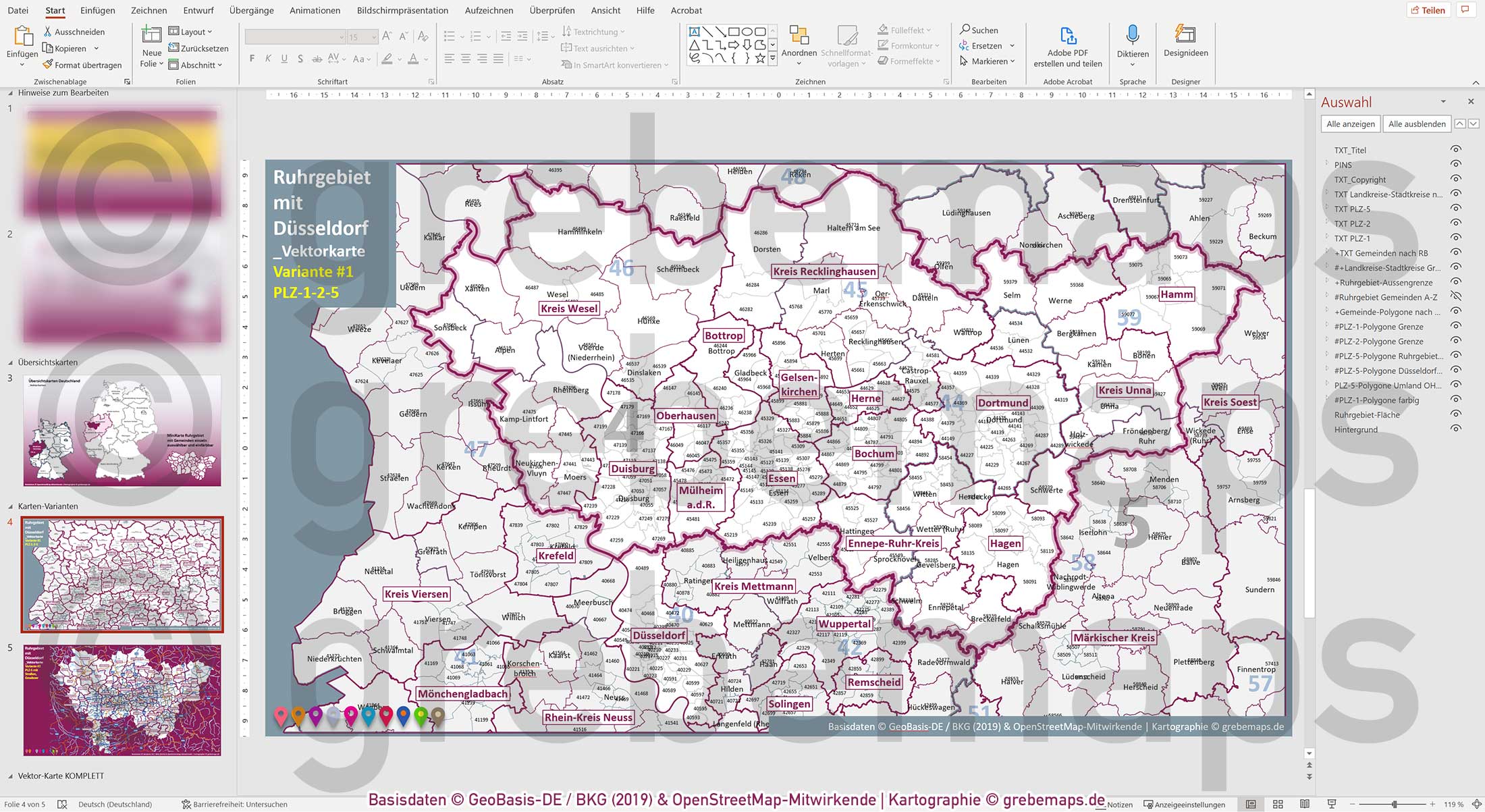Screen dimensions: 1485x812
Task: Click the Anordnen arrange icon
Action: pos(799,35)
